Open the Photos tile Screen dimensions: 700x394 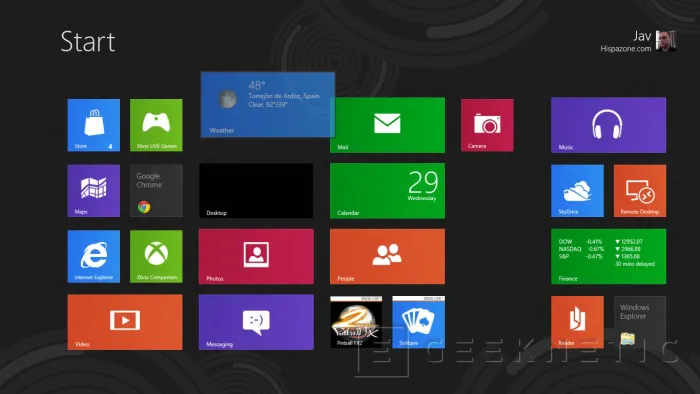pyautogui.click(x=256, y=256)
